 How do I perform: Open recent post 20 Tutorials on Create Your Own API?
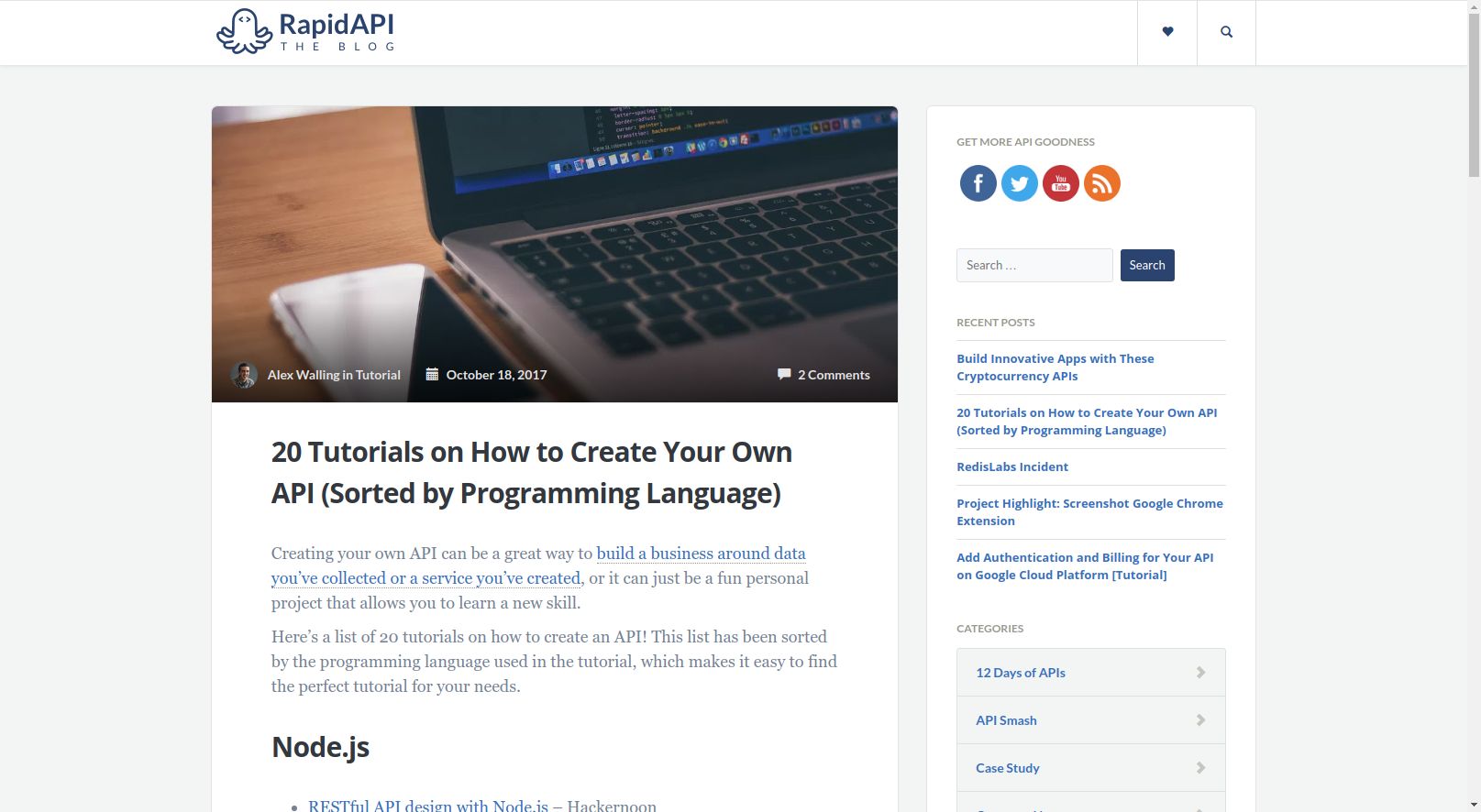[1087, 422]
